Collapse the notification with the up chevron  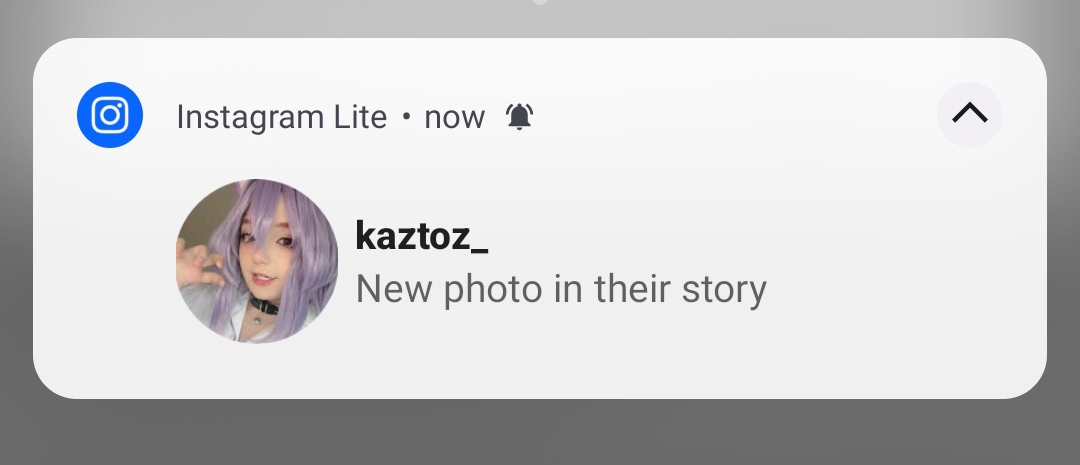[x=969, y=115]
